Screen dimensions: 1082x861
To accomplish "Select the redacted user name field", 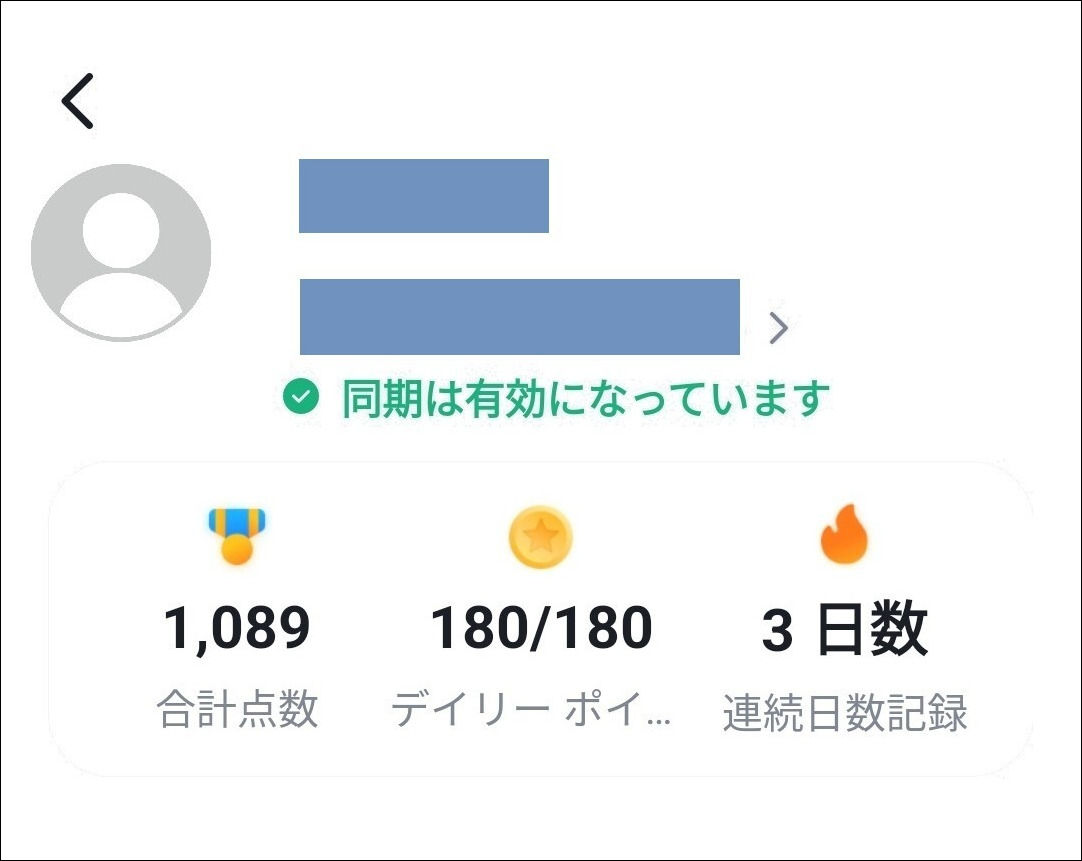I will pyautogui.click(x=424, y=196).
